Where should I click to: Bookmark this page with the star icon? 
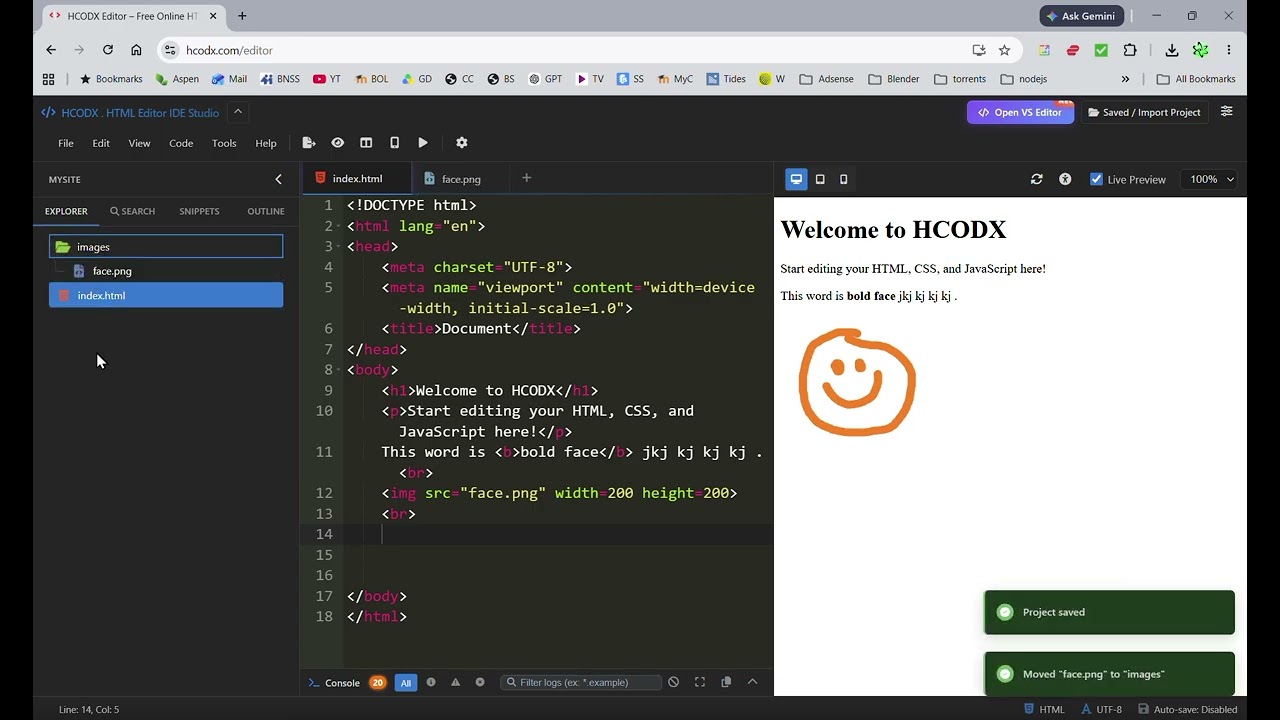click(x=1004, y=50)
